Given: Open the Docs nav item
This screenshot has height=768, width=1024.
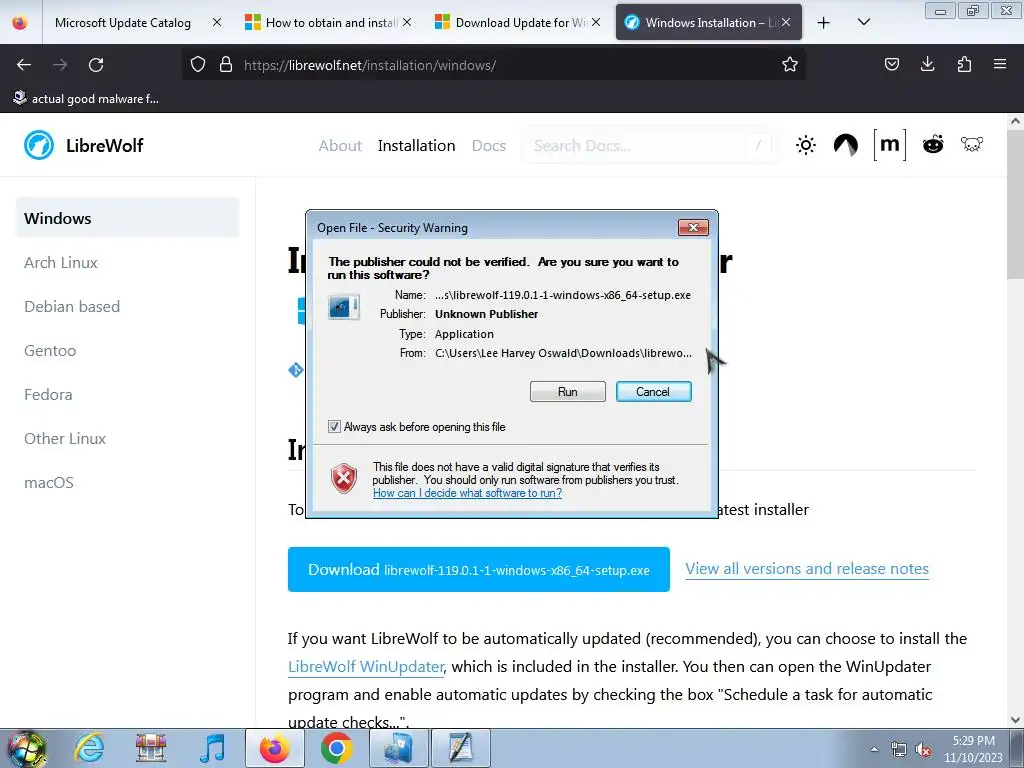Looking at the screenshot, I should coord(488,146).
